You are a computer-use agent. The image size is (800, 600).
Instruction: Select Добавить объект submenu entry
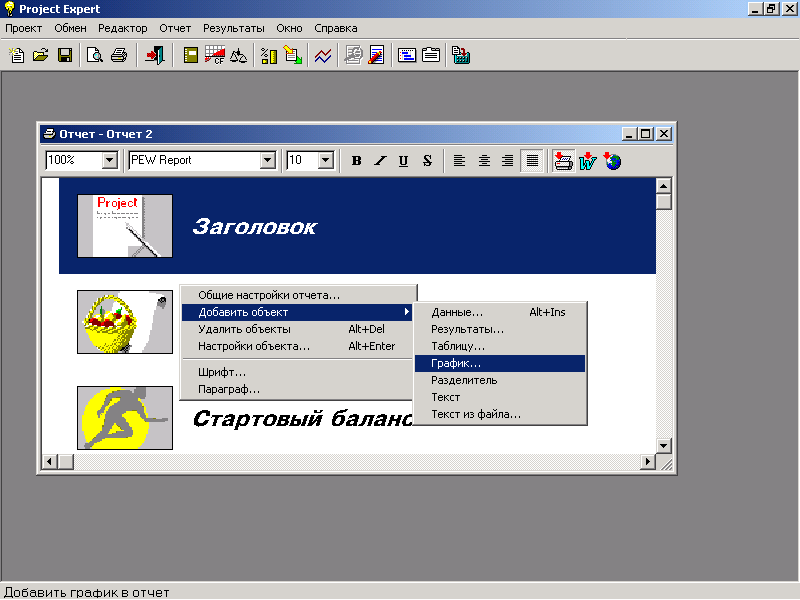point(297,312)
